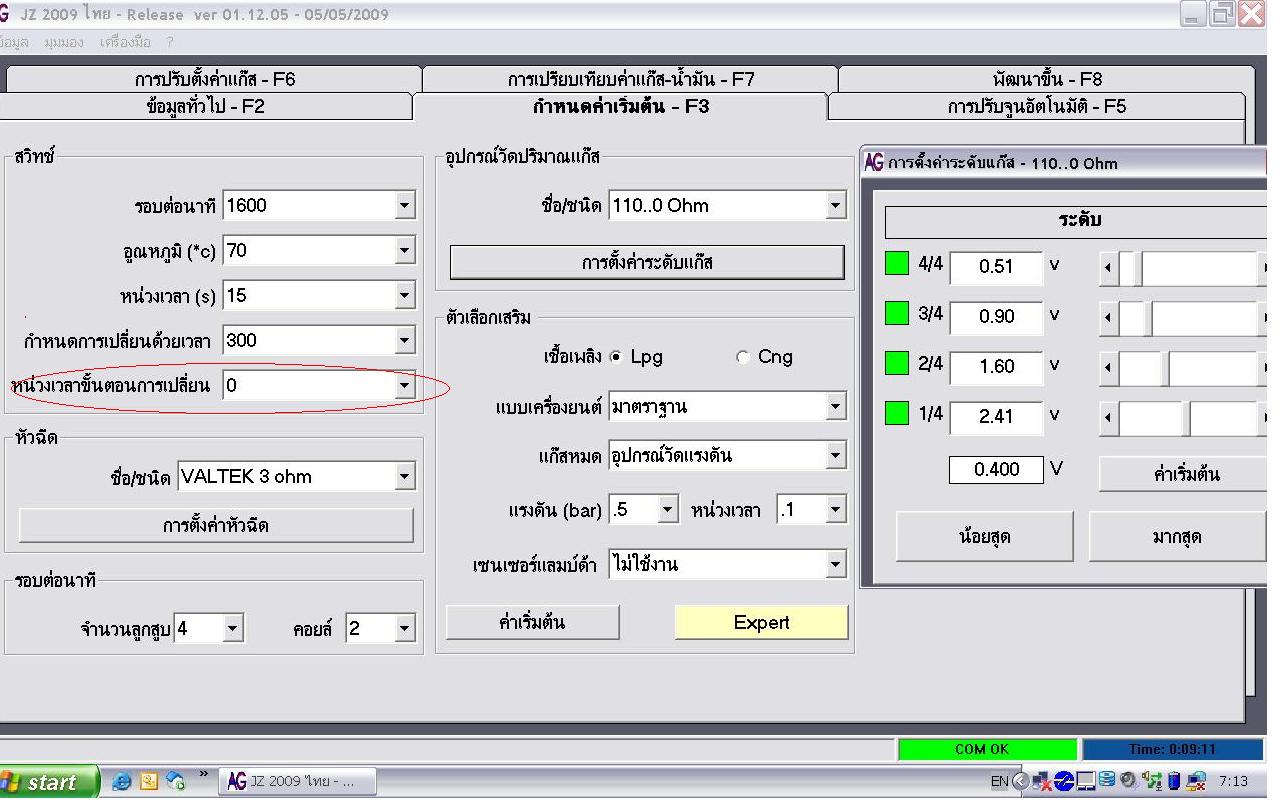Expand the VALTEK 3 ohm injector dropdown
Viewport: 1280px width, 800px height.
click(404, 477)
